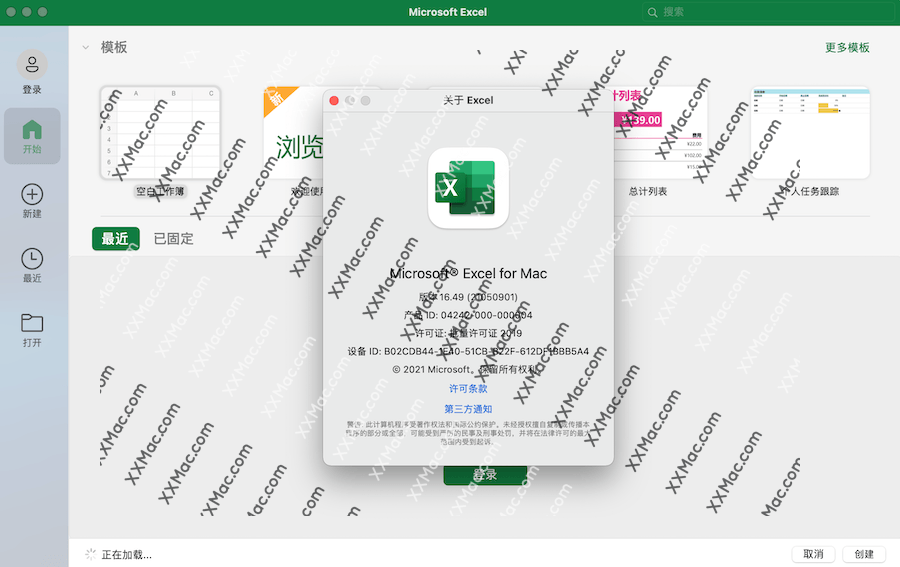Click the 新建 plus icon
Image resolution: width=900 pixels, height=567 pixels.
click(x=32, y=195)
